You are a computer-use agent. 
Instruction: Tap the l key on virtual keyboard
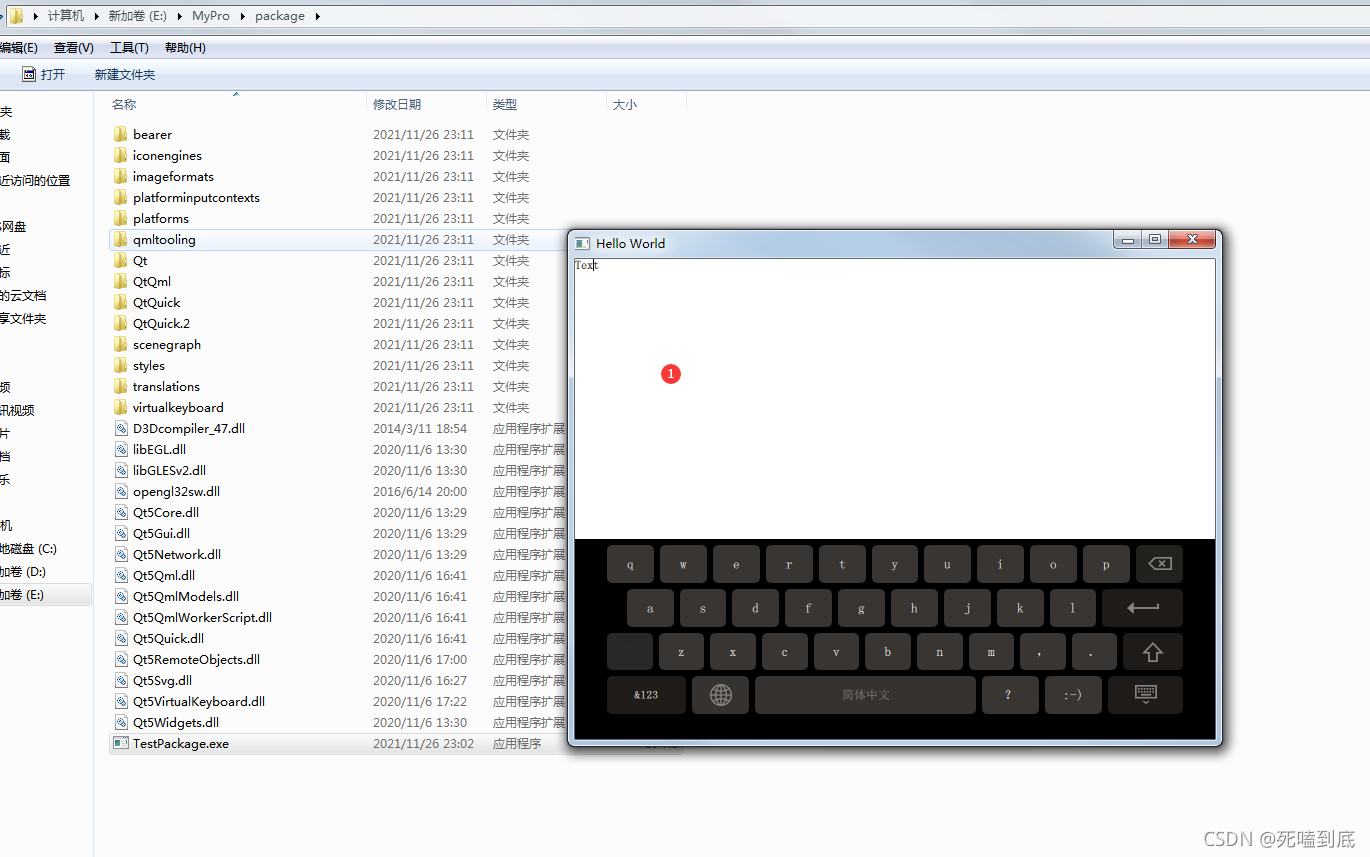click(x=1072, y=608)
